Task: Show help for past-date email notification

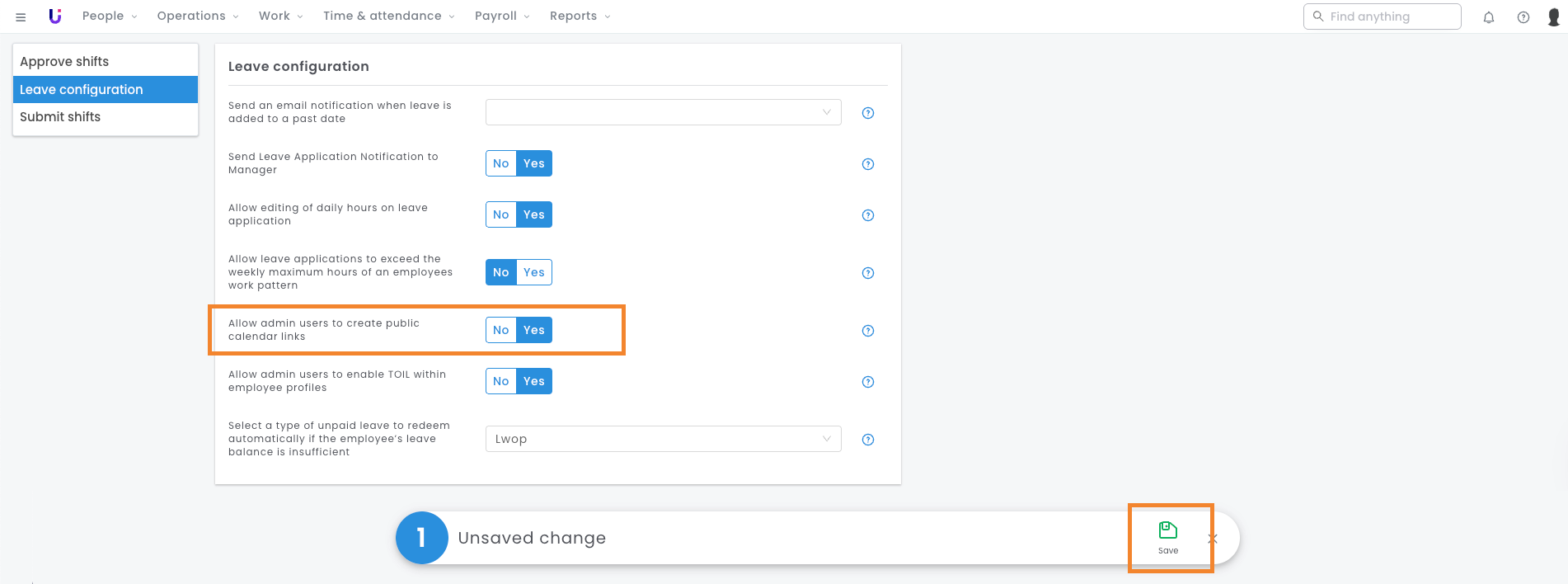Action: pos(867,113)
